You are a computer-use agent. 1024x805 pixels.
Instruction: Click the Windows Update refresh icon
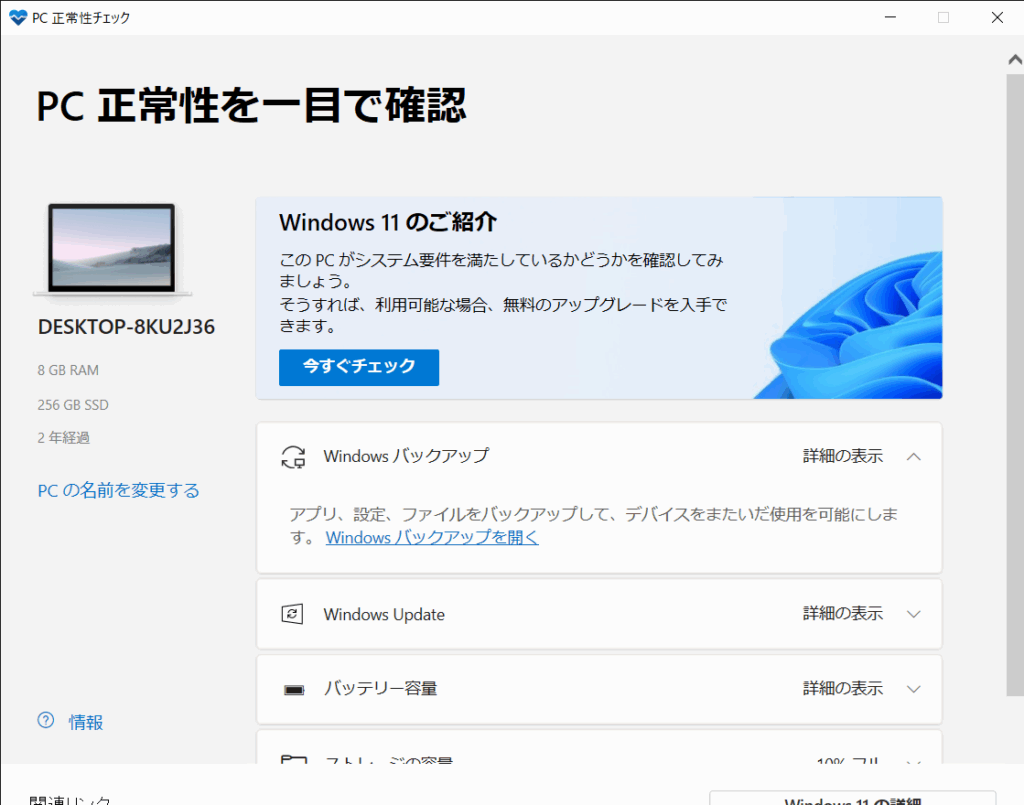(293, 614)
